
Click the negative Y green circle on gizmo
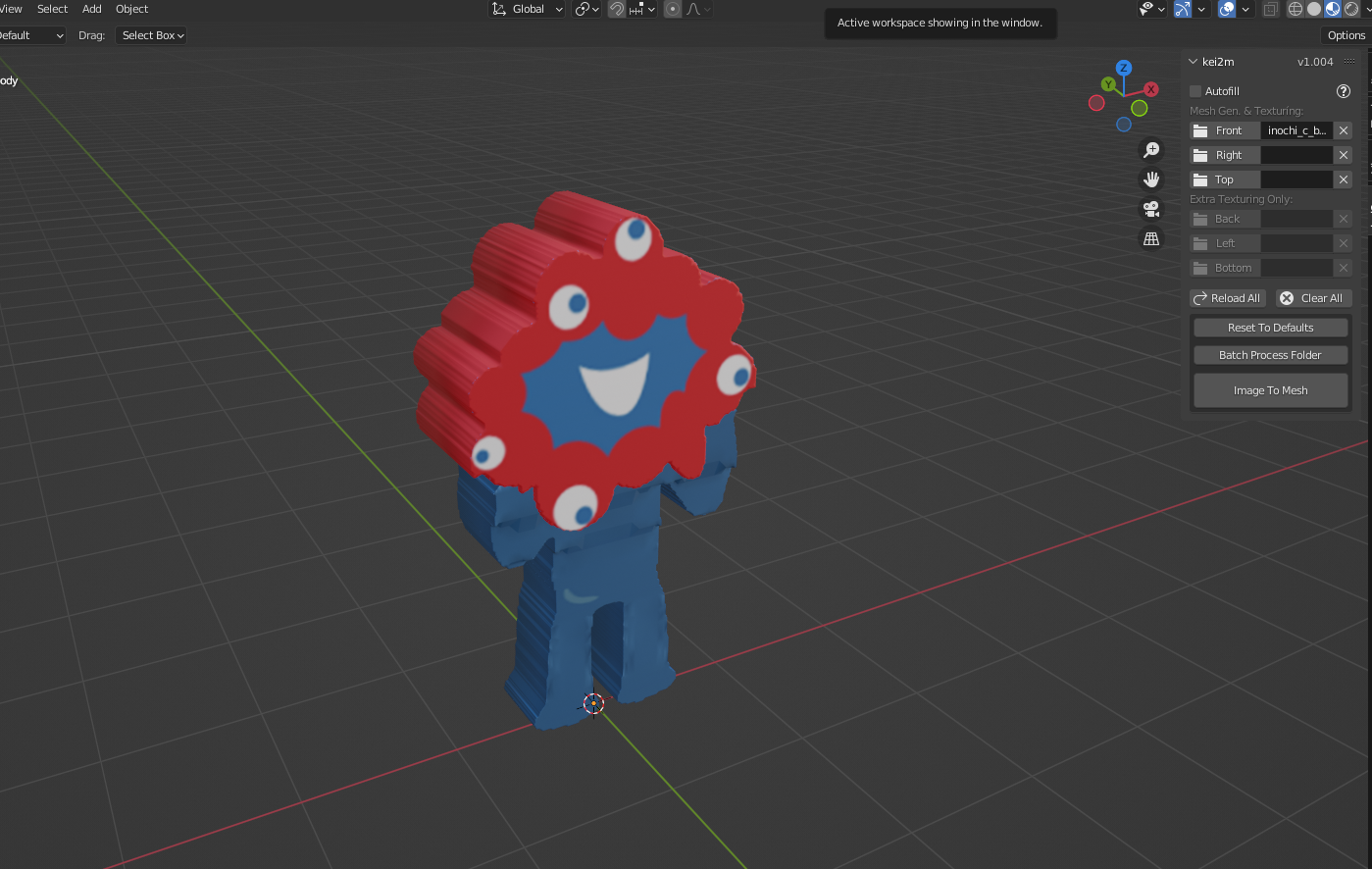tap(1140, 108)
